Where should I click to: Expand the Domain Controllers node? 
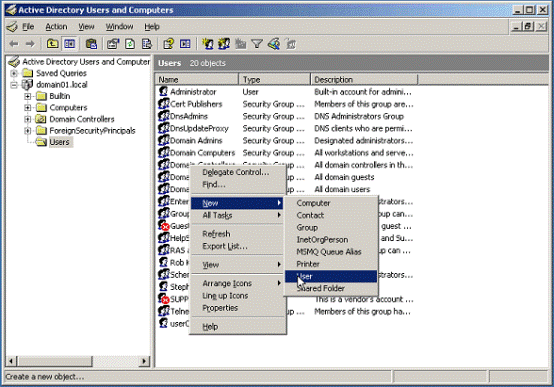click(28, 119)
